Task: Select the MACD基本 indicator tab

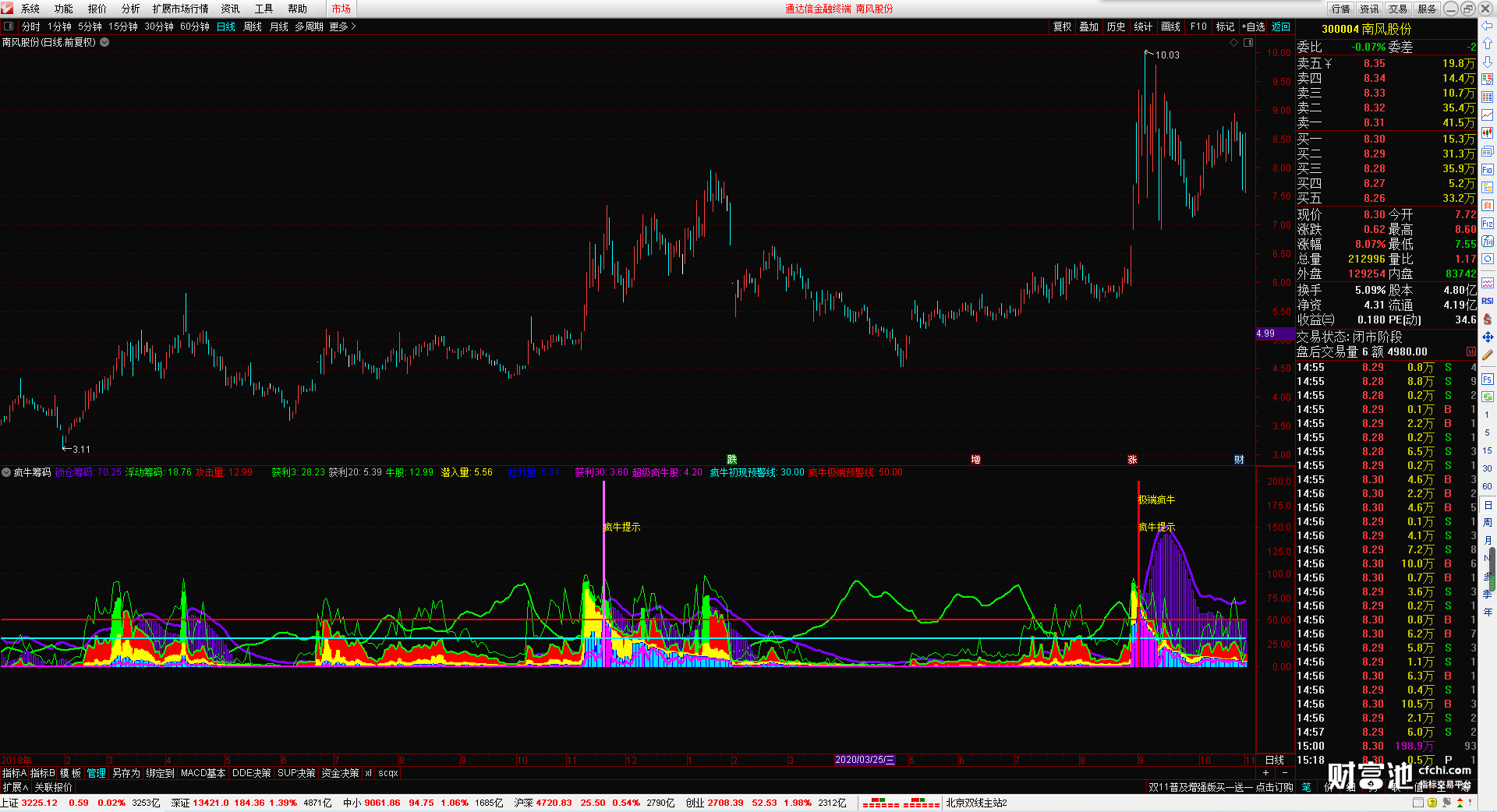Action: point(203,773)
